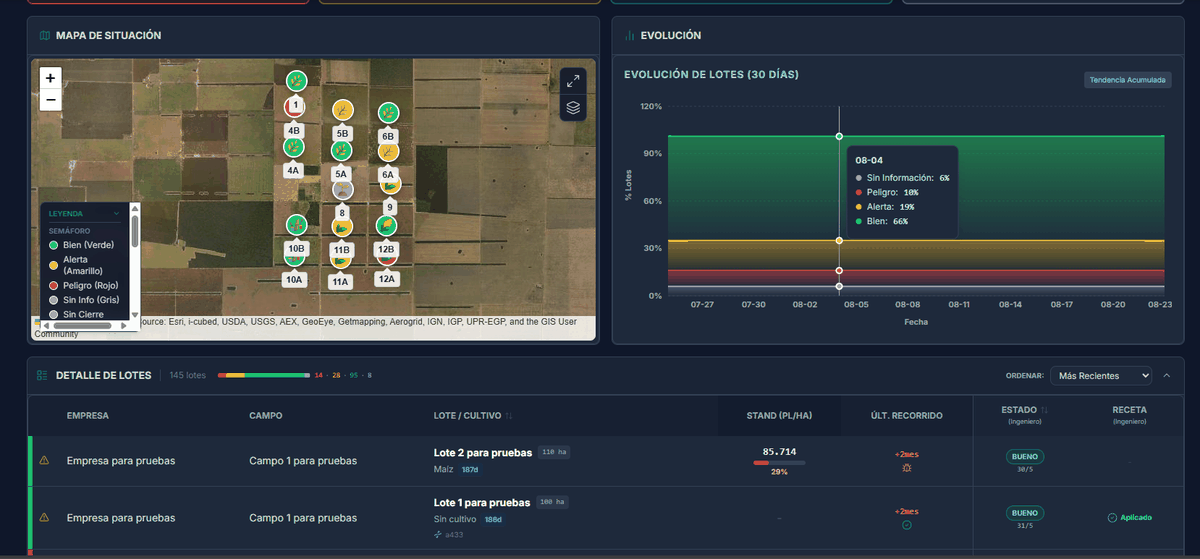This screenshot has height=559, width=1200.
Task: Click the chart icon beside Evolución
Action: pyautogui.click(x=629, y=35)
